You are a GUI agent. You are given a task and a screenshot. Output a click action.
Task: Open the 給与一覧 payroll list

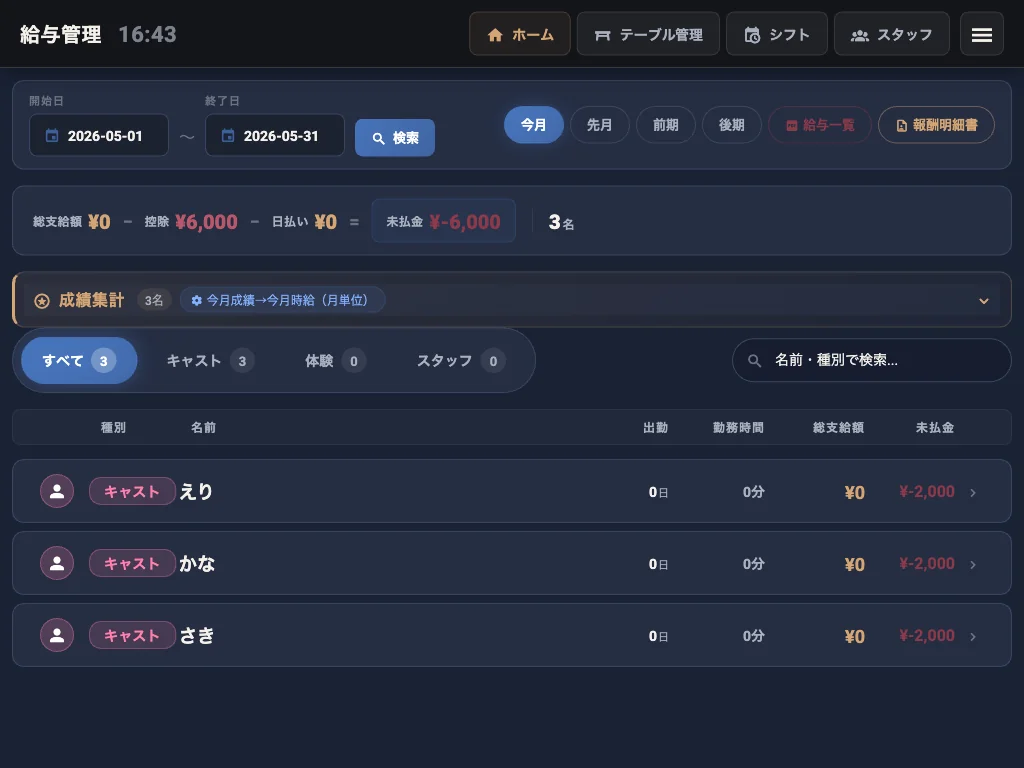click(820, 125)
